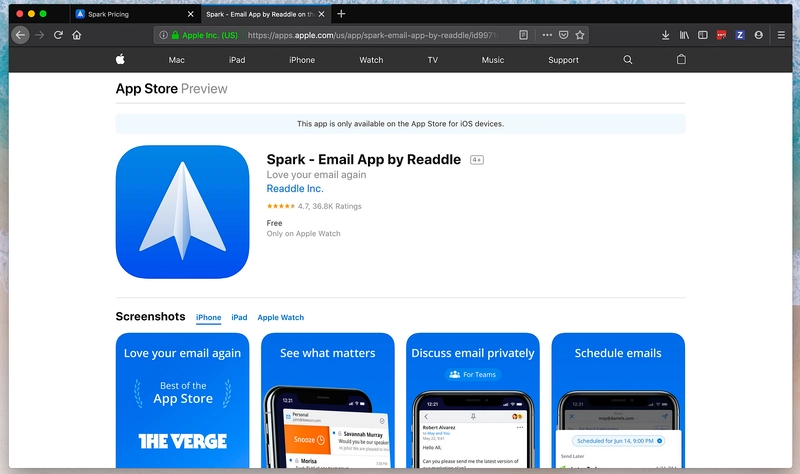Open the downloads arrow icon
The height and width of the screenshot is (474, 800).
click(665, 35)
